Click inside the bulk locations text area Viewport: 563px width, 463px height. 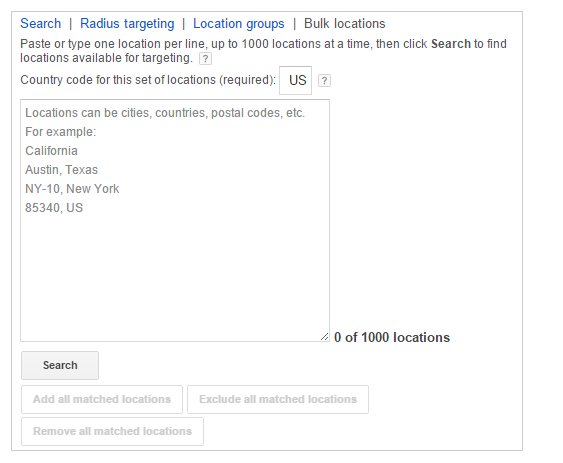[175, 220]
